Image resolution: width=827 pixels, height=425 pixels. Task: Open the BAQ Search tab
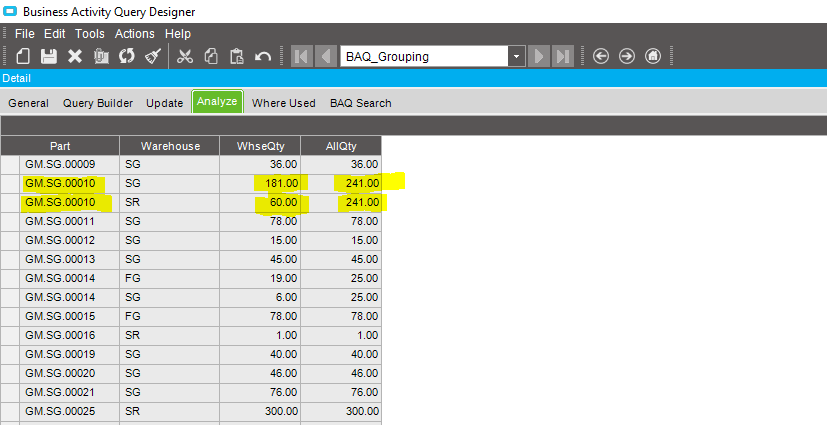[361, 103]
